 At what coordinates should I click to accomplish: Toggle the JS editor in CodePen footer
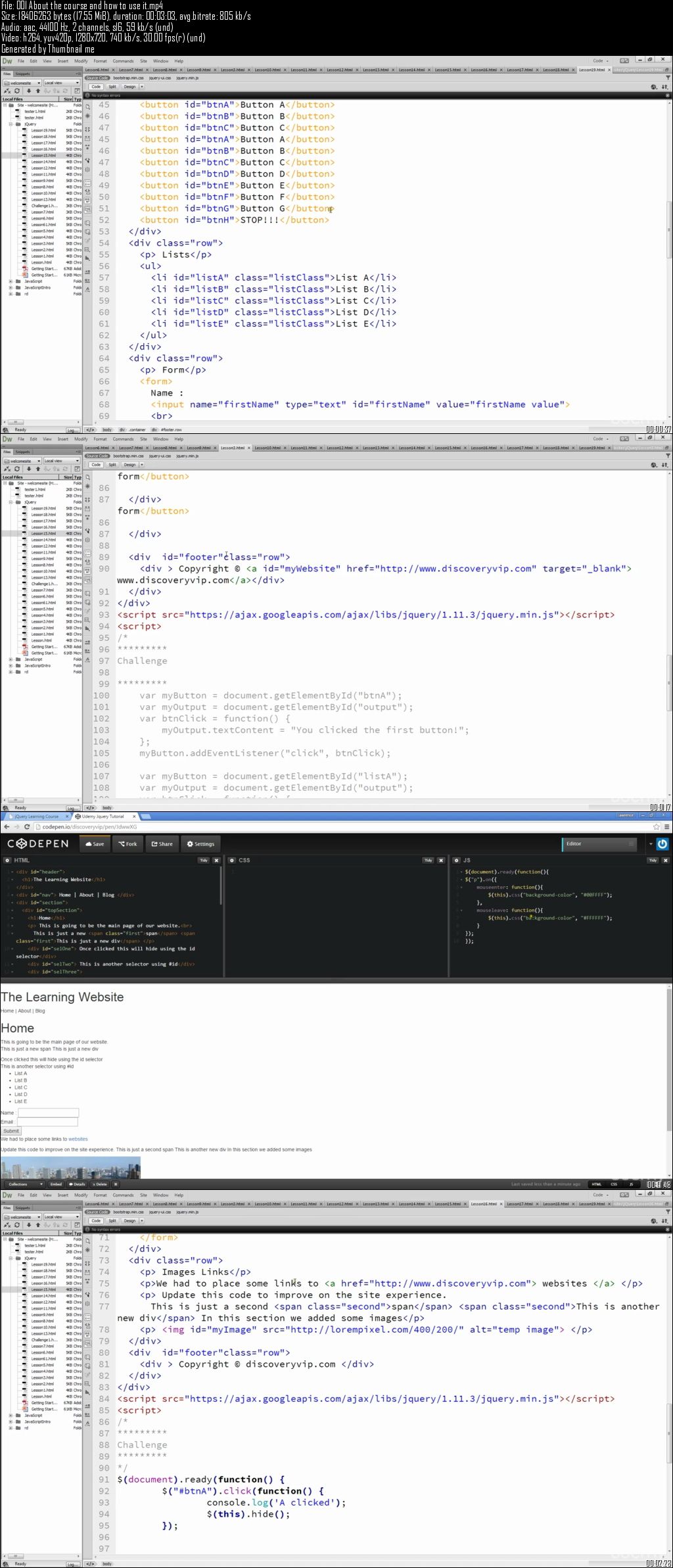pos(631,1184)
